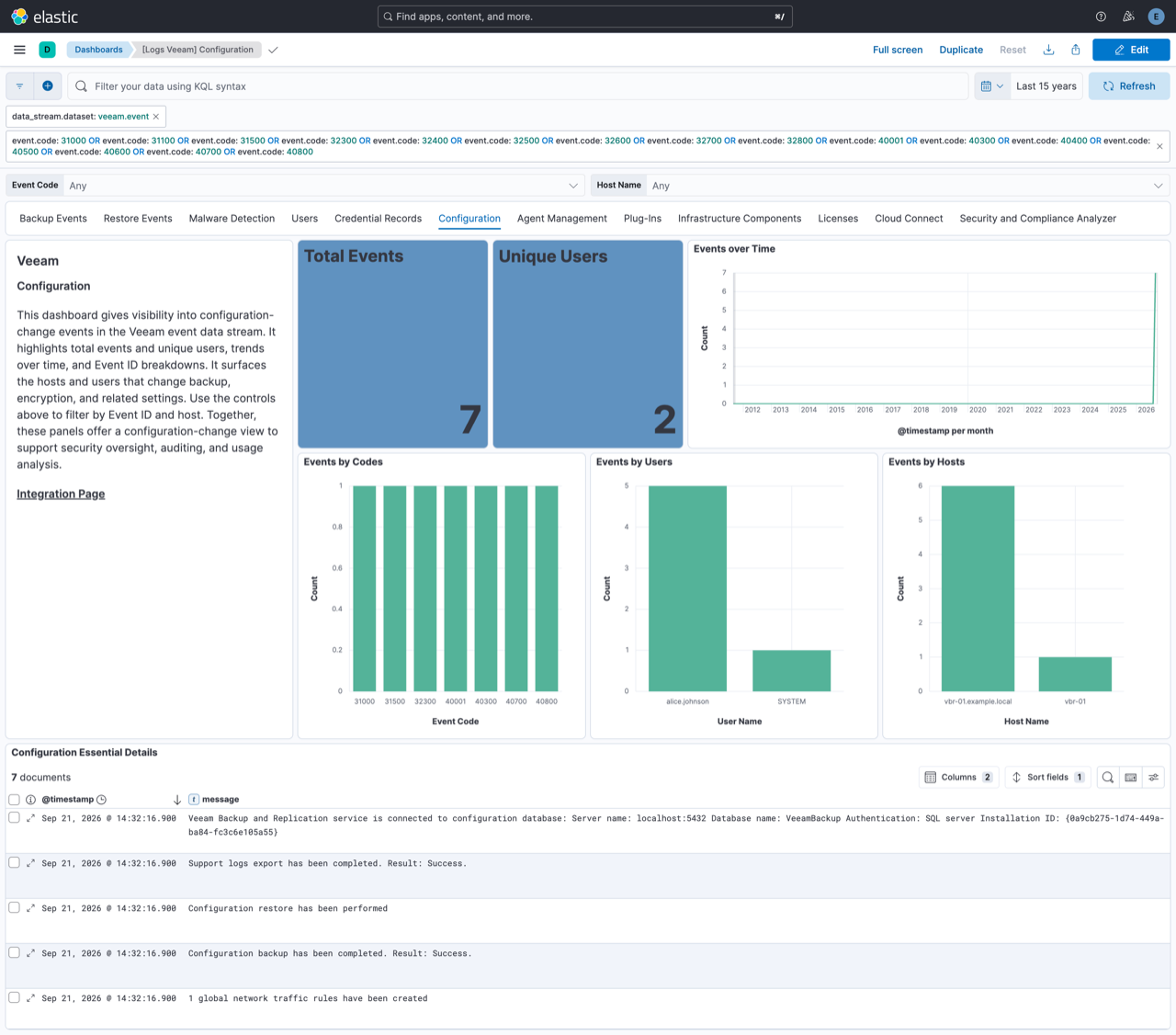Open the Sort fields selector
The image size is (1176, 1035).
[1048, 778]
